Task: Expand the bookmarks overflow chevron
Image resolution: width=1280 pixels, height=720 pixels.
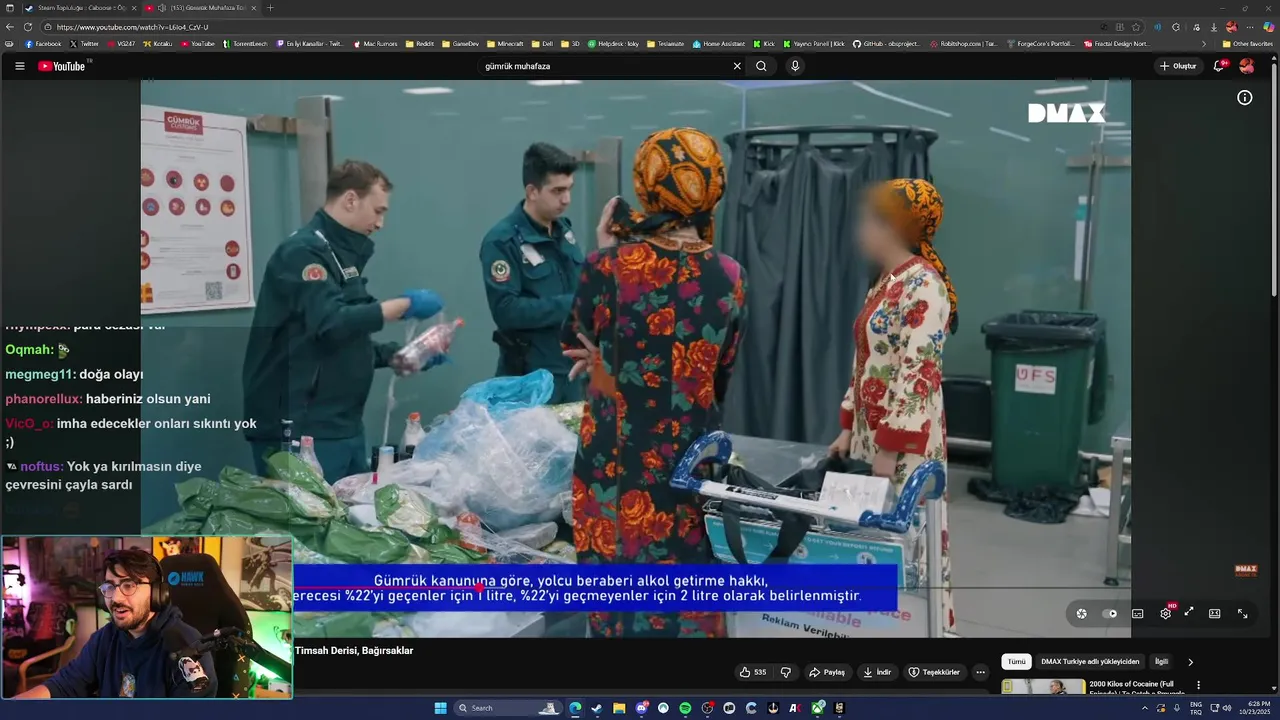Action: click(x=1204, y=44)
